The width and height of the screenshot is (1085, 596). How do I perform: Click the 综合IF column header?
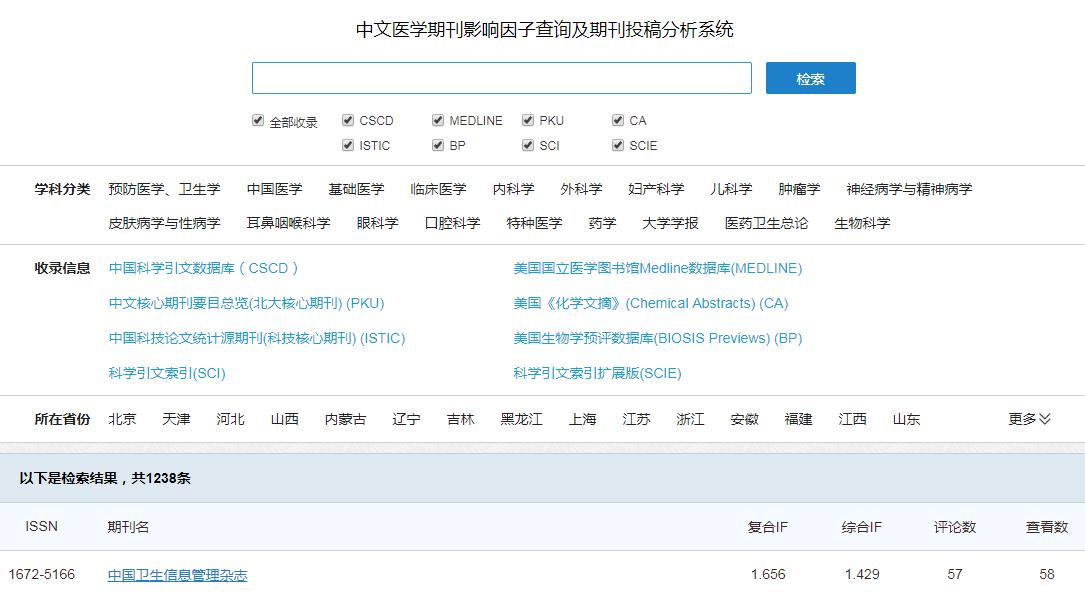[861, 527]
